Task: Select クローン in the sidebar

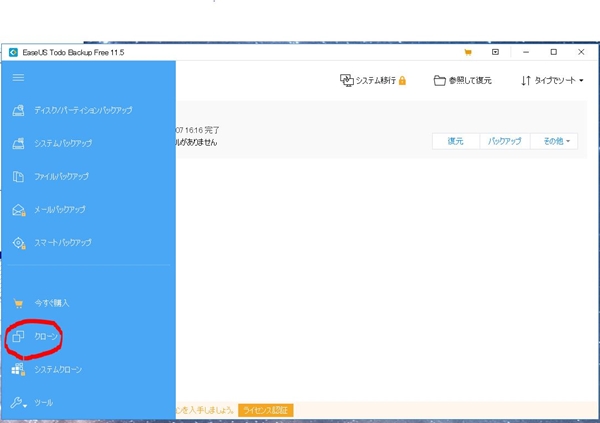Action: (46, 336)
